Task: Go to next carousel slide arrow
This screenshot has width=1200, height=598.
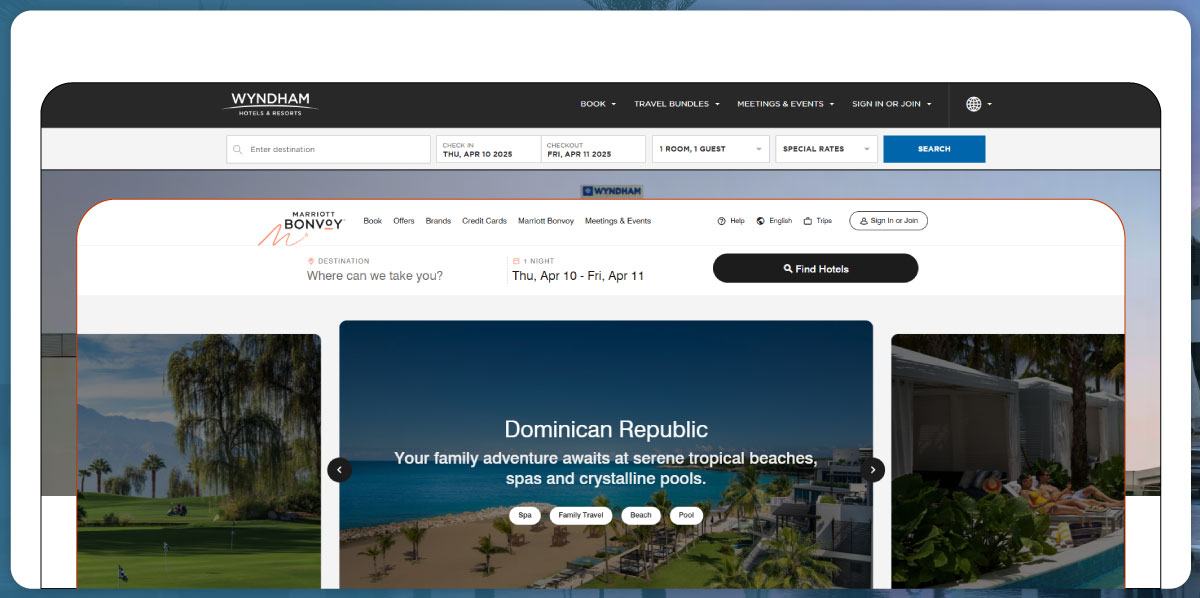Action: point(873,469)
